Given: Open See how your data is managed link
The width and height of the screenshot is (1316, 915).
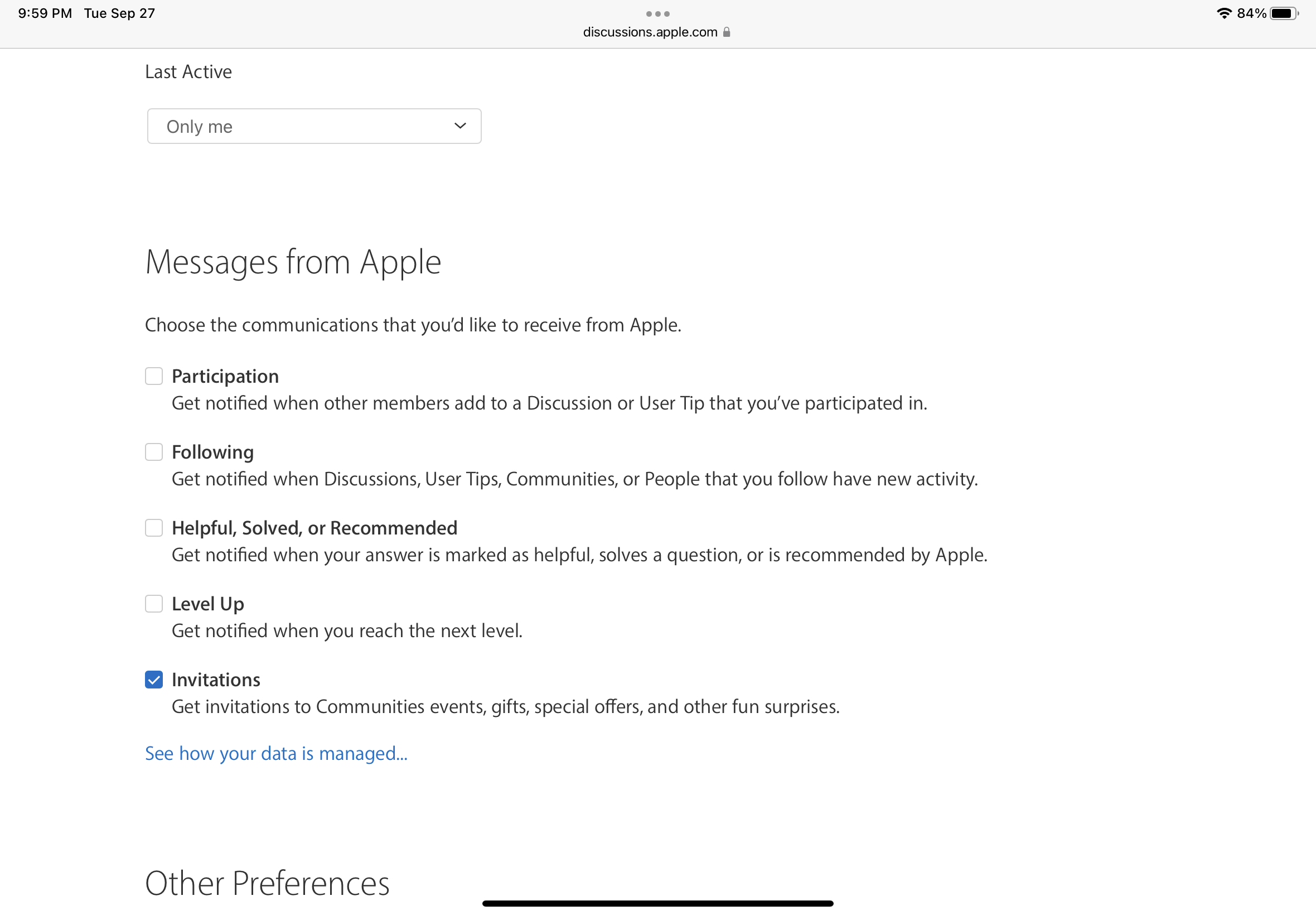Looking at the screenshot, I should point(276,753).
